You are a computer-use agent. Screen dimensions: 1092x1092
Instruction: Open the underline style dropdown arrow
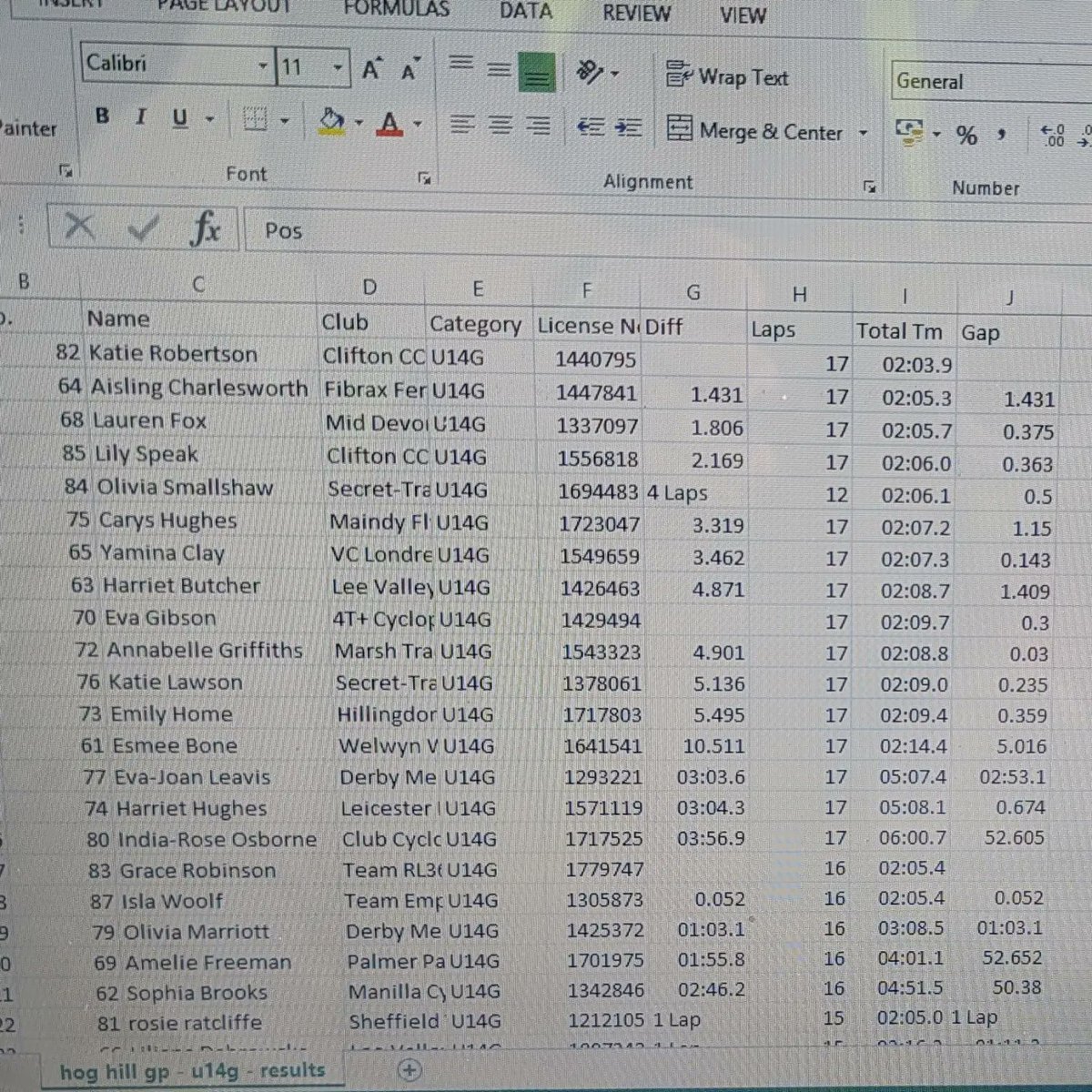(210, 119)
